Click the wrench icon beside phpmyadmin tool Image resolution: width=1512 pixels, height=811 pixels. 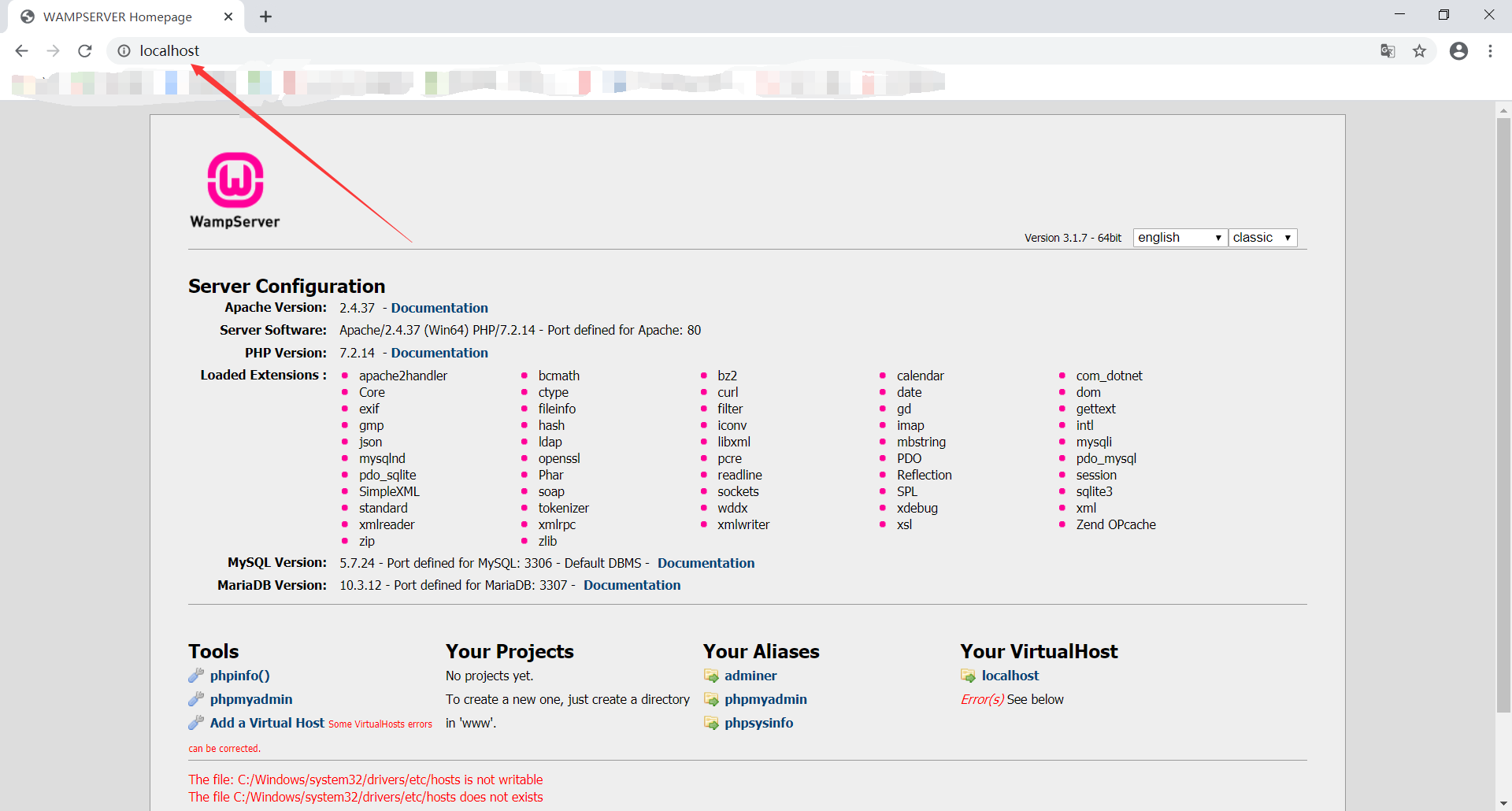point(196,699)
